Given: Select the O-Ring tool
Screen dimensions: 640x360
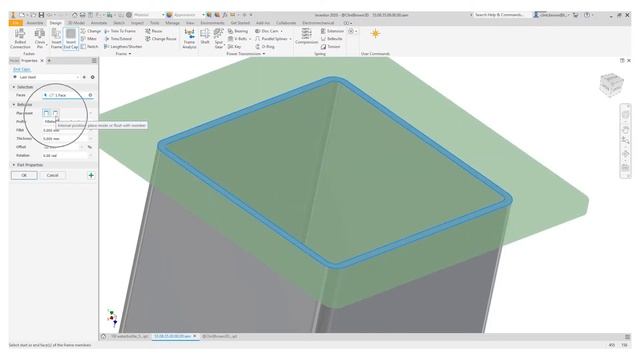Looking at the screenshot, I should point(265,47).
